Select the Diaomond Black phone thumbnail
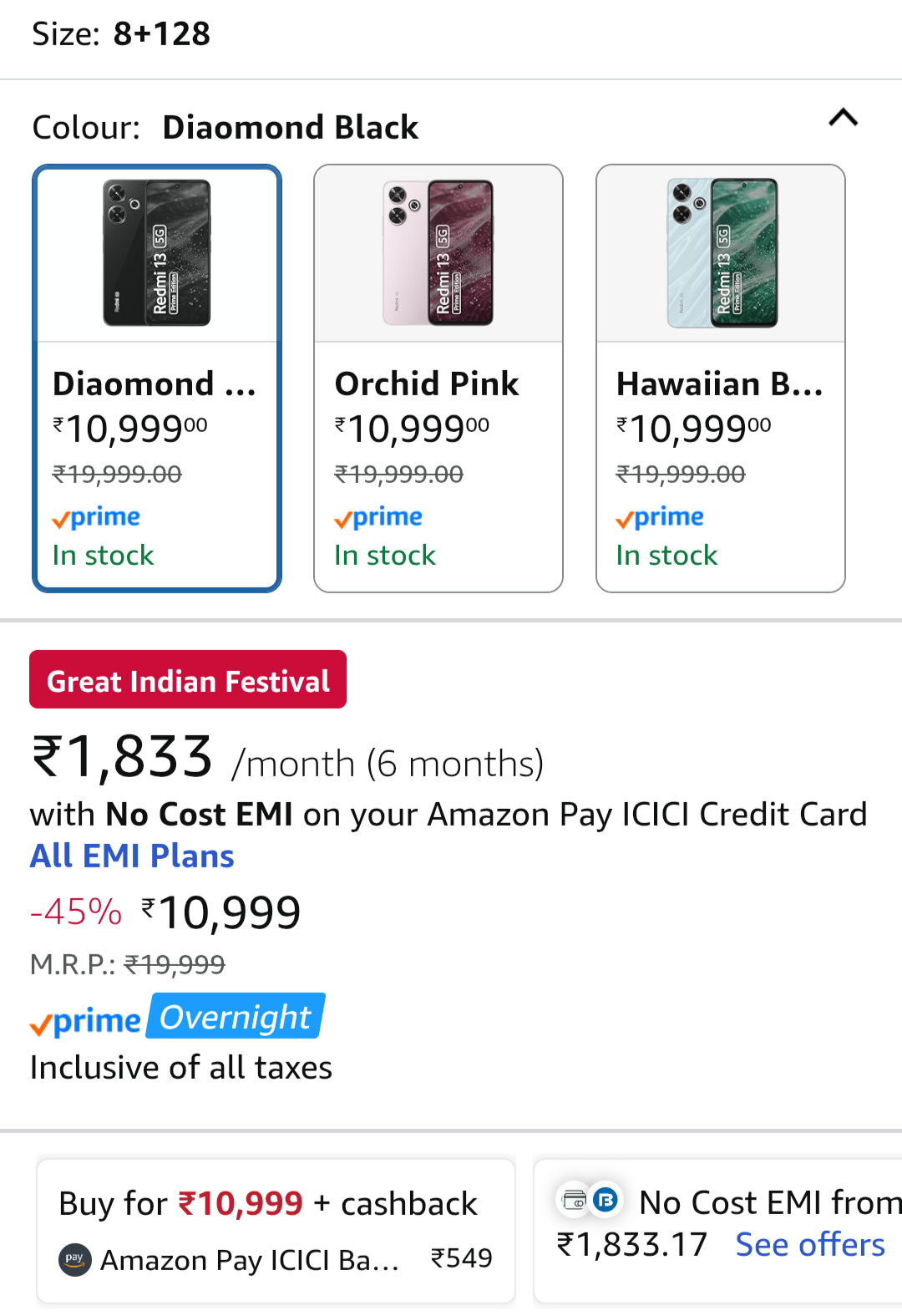 pyautogui.click(x=157, y=253)
